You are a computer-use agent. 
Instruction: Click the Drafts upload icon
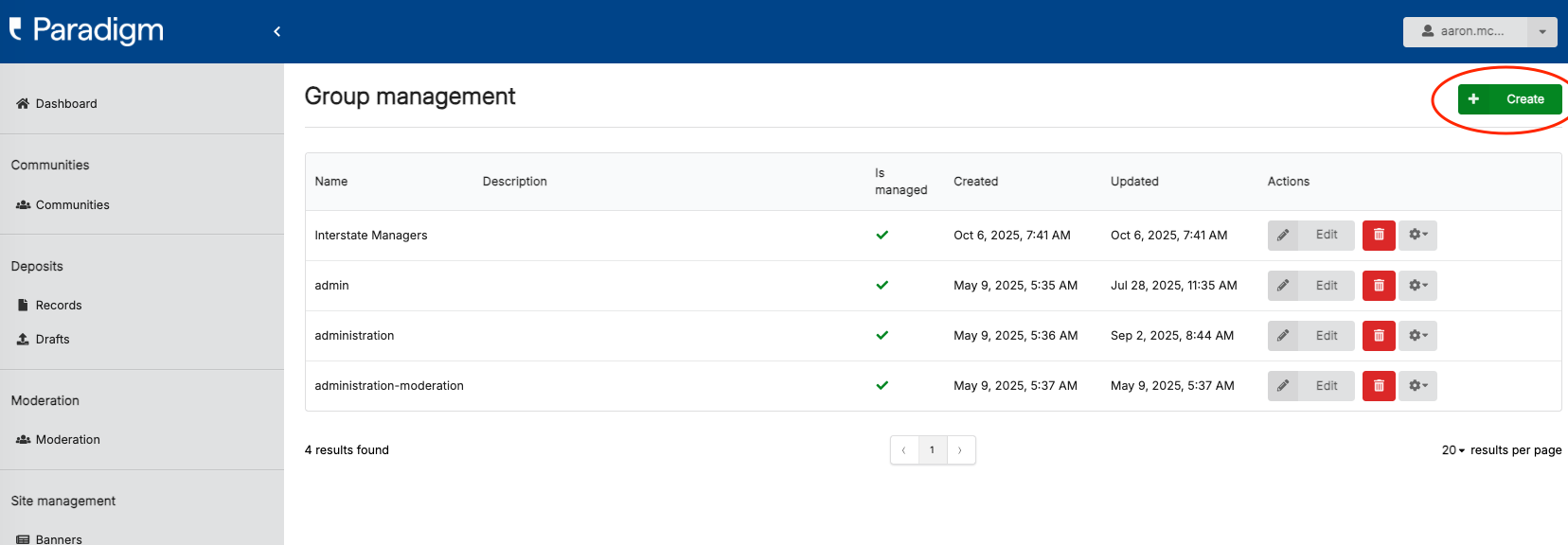(23, 339)
